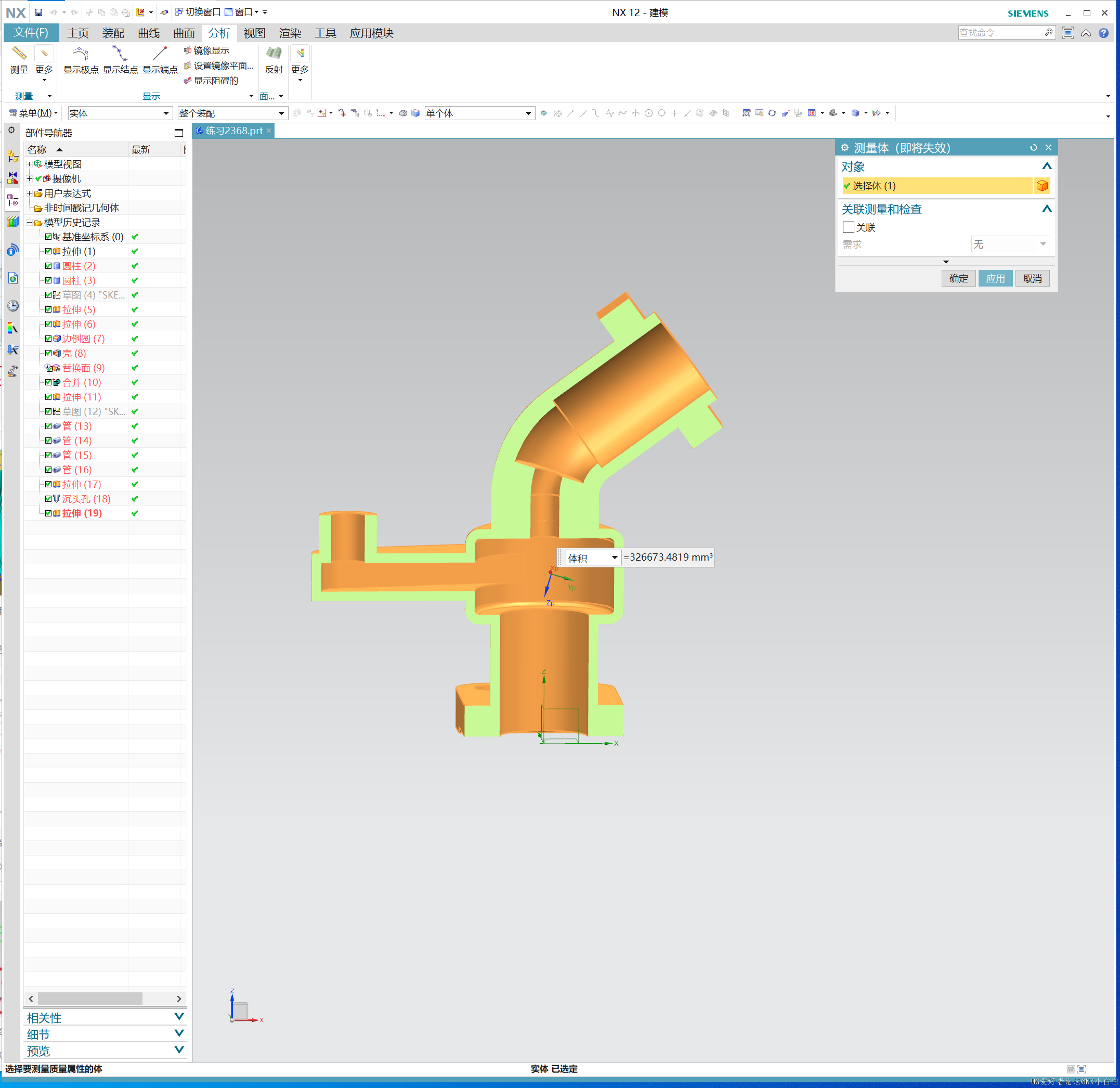Click the 更多 button under 测量 group
The width and height of the screenshot is (1120, 1088).
click(44, 64)
